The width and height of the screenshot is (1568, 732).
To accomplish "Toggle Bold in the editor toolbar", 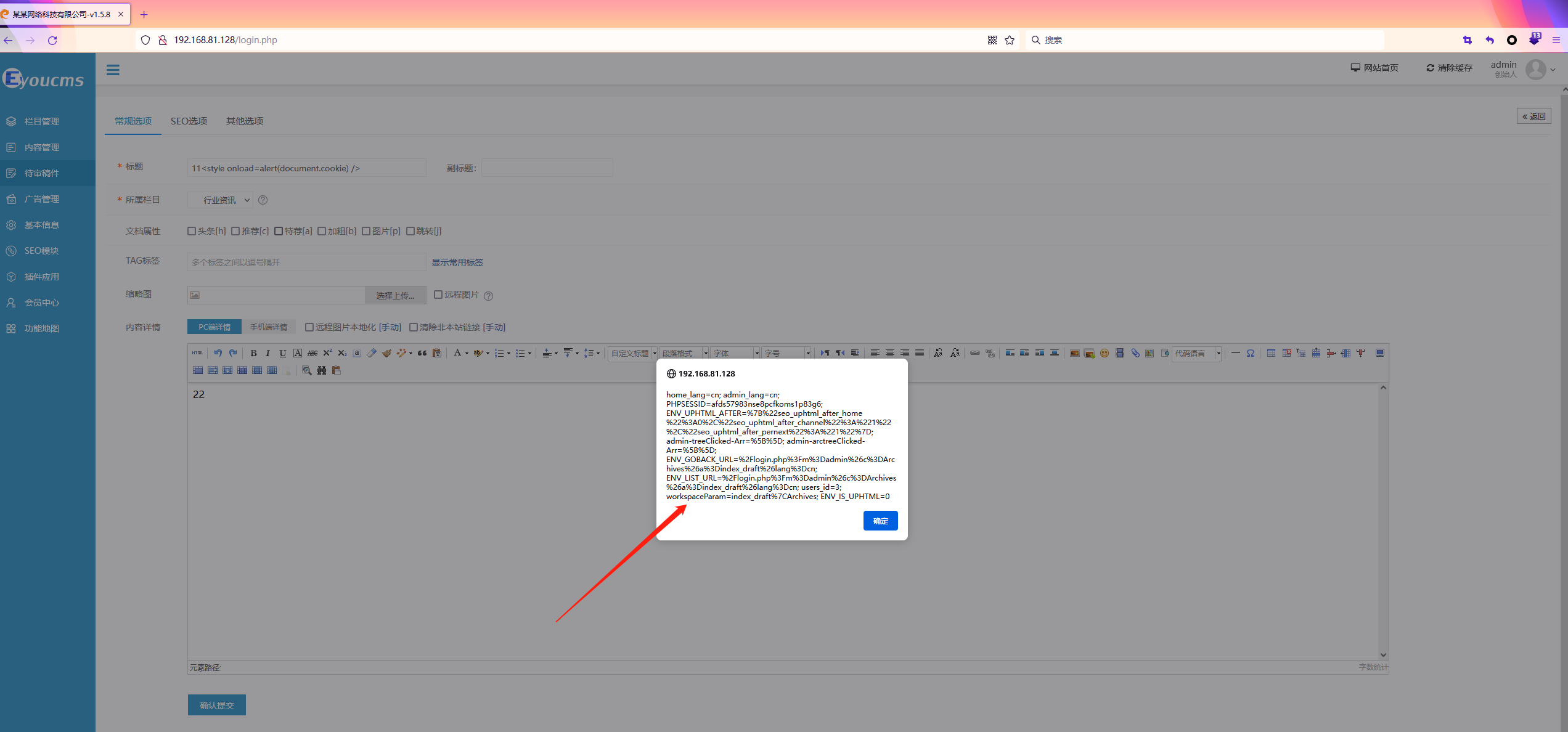I will click(253, 353).
